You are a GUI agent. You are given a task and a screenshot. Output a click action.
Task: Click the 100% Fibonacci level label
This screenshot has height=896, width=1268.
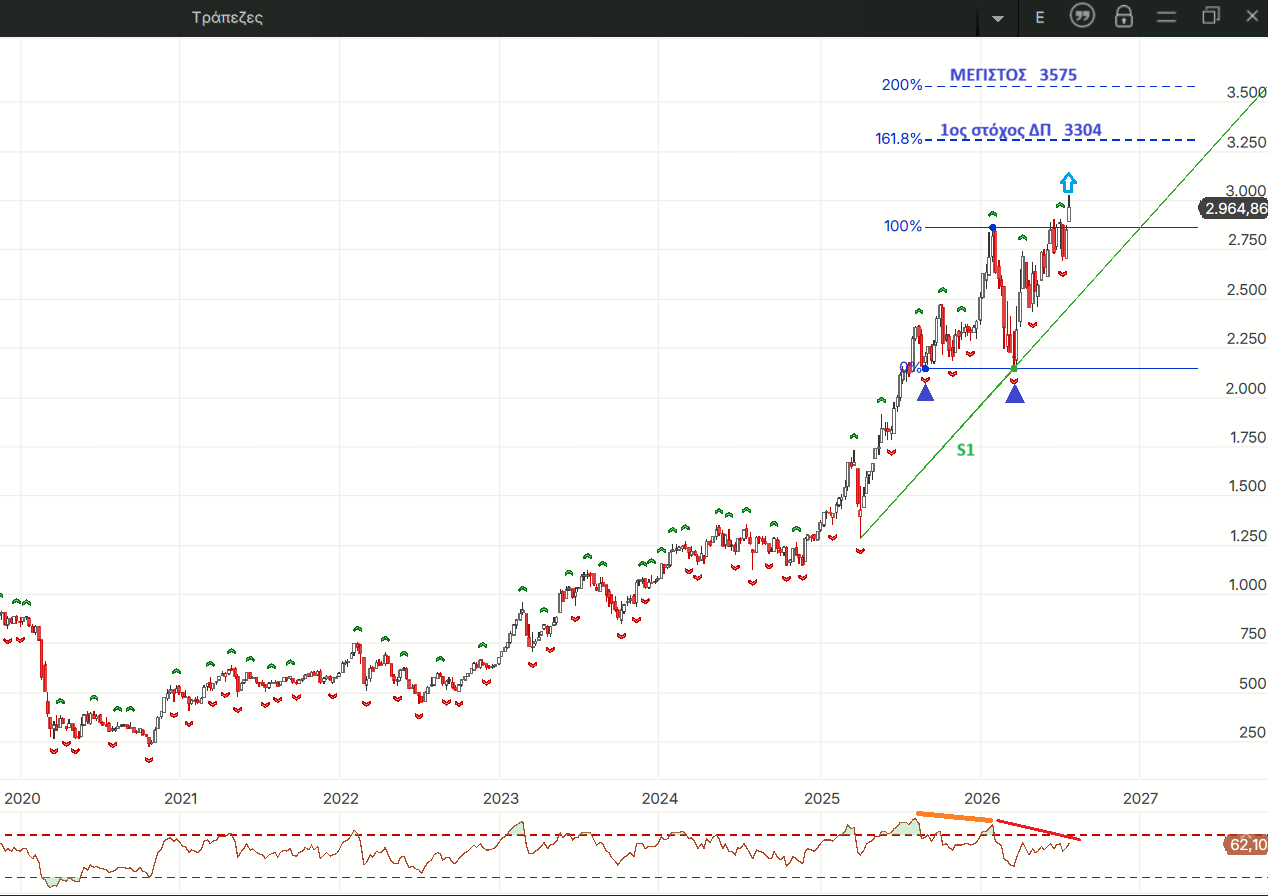(x=903, y=226)
